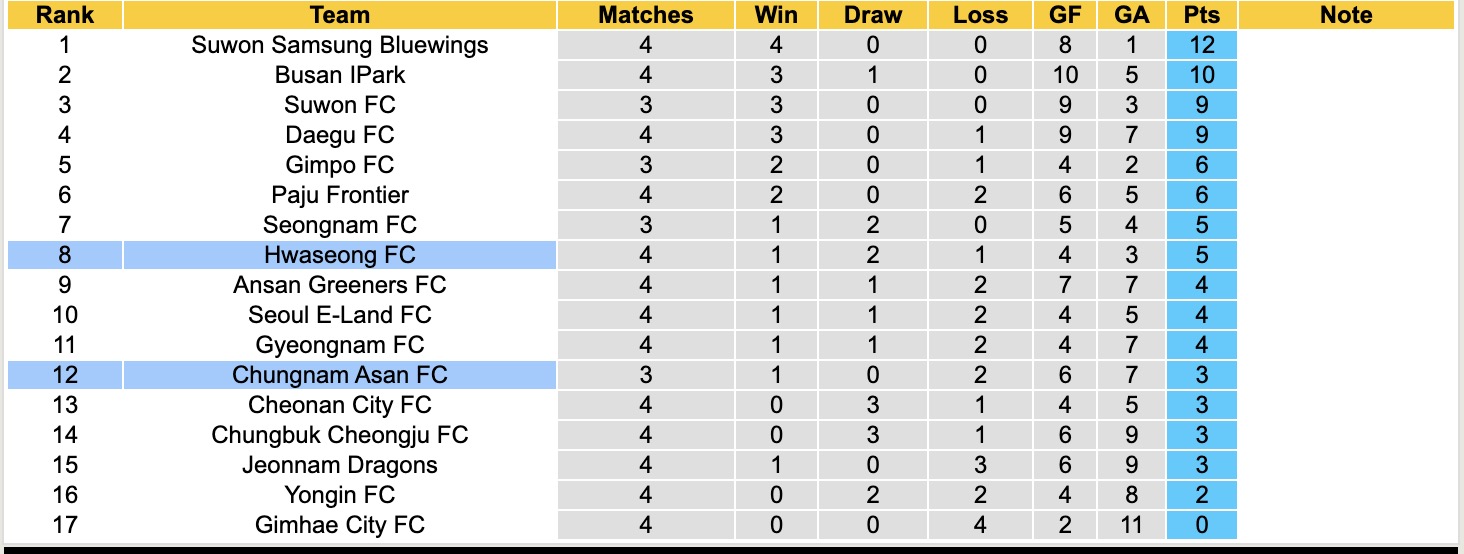Select the Jeonnam Dragons team name

[x=340, y=465]
